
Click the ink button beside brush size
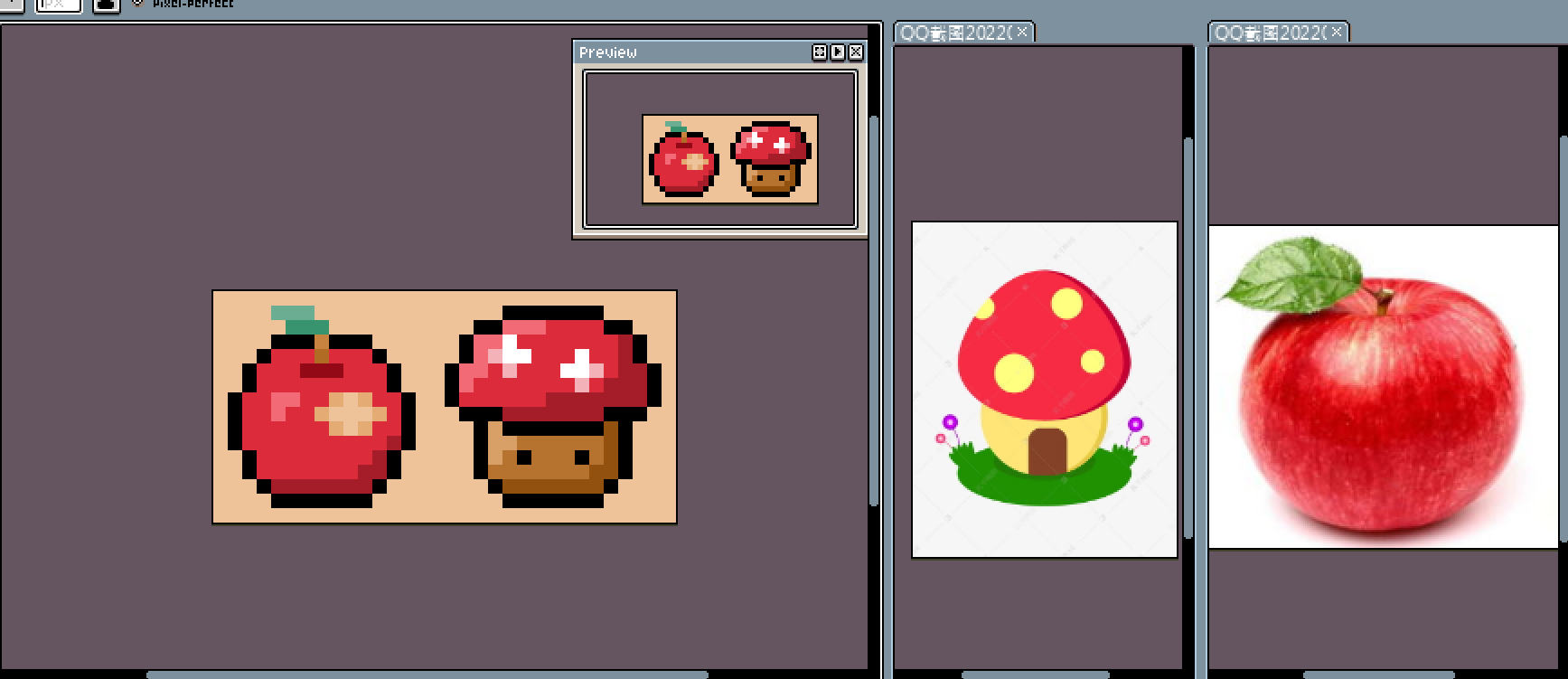click(x=106, y=5)
